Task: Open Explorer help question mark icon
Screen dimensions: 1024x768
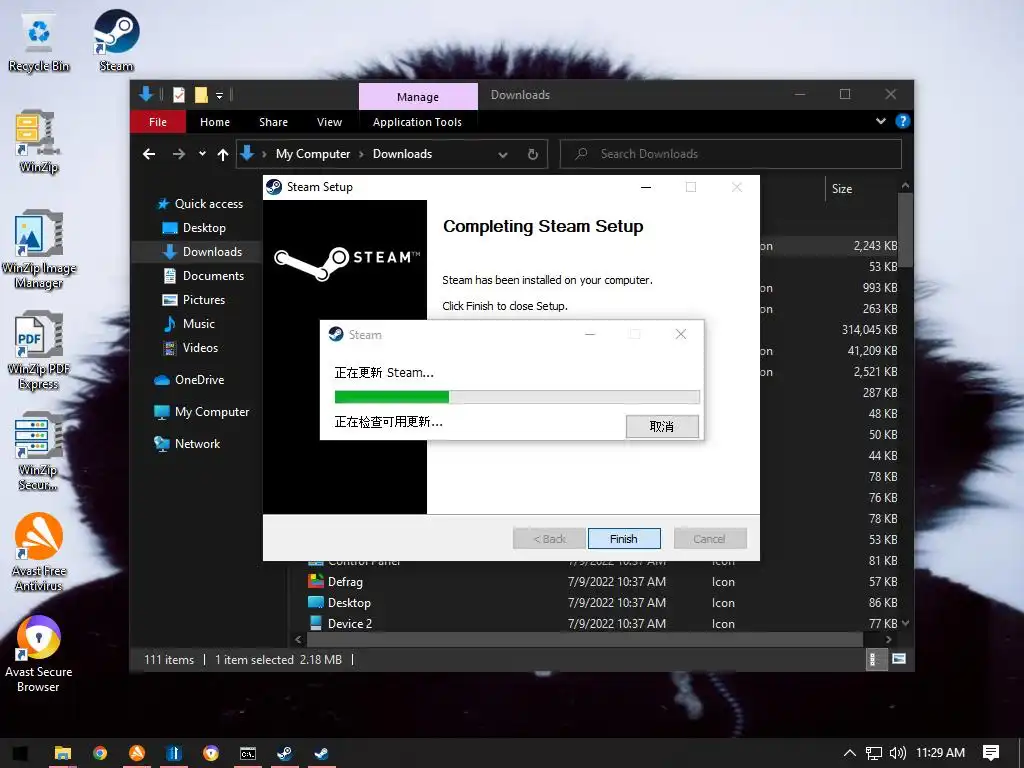Action: 903,121
